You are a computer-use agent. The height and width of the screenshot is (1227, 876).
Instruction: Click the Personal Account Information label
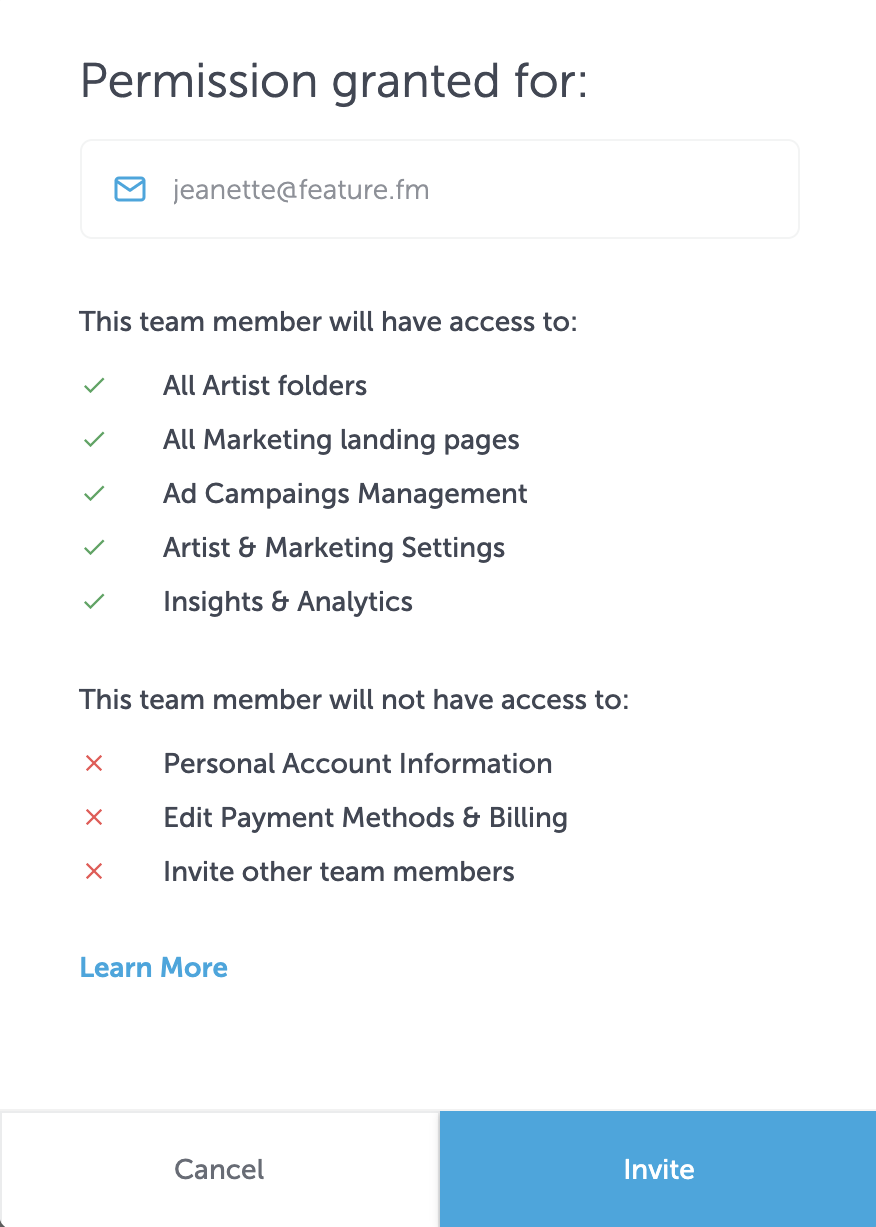click(358, 764)
